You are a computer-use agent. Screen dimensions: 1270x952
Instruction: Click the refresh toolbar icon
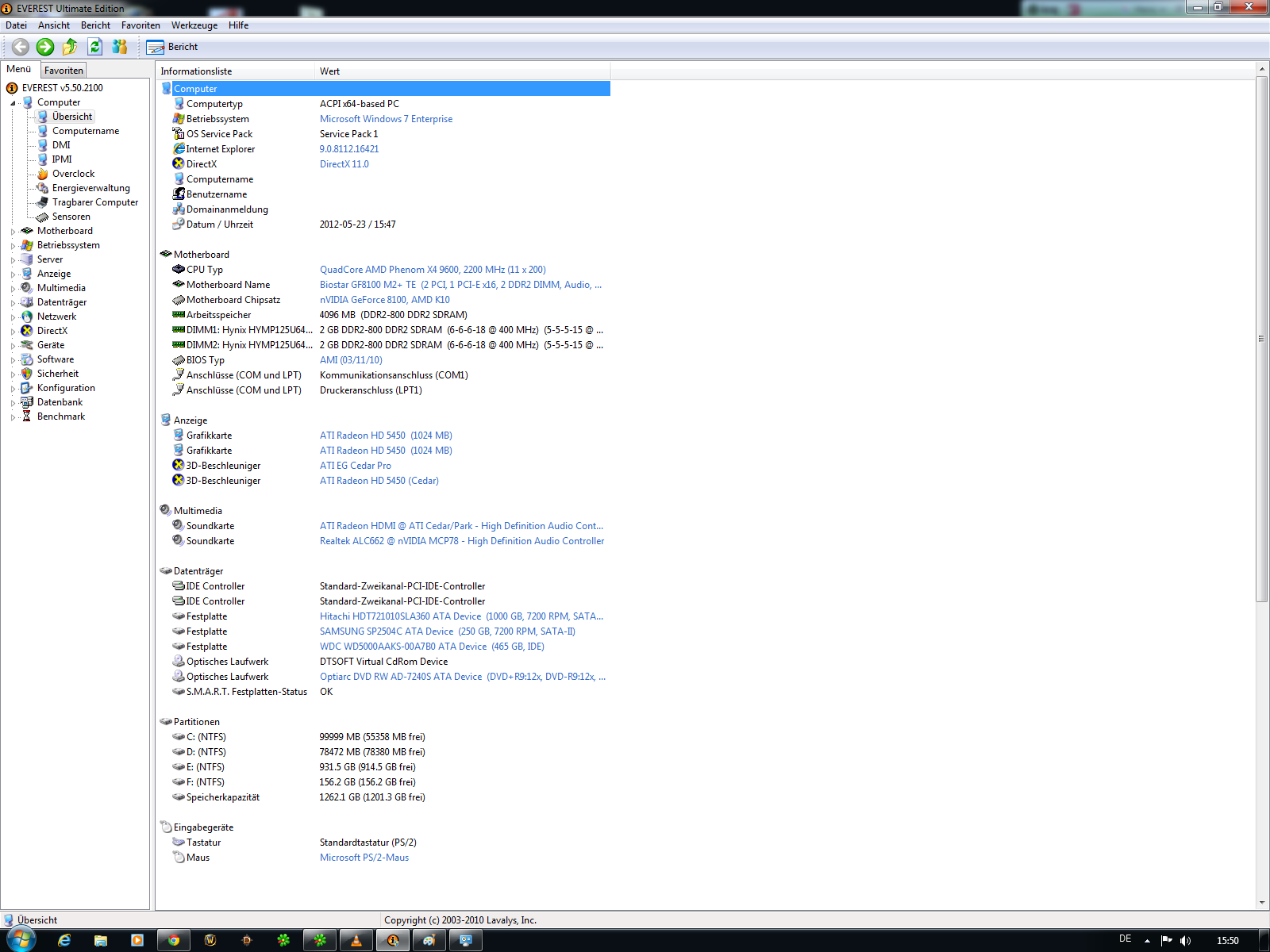[95, 47]
